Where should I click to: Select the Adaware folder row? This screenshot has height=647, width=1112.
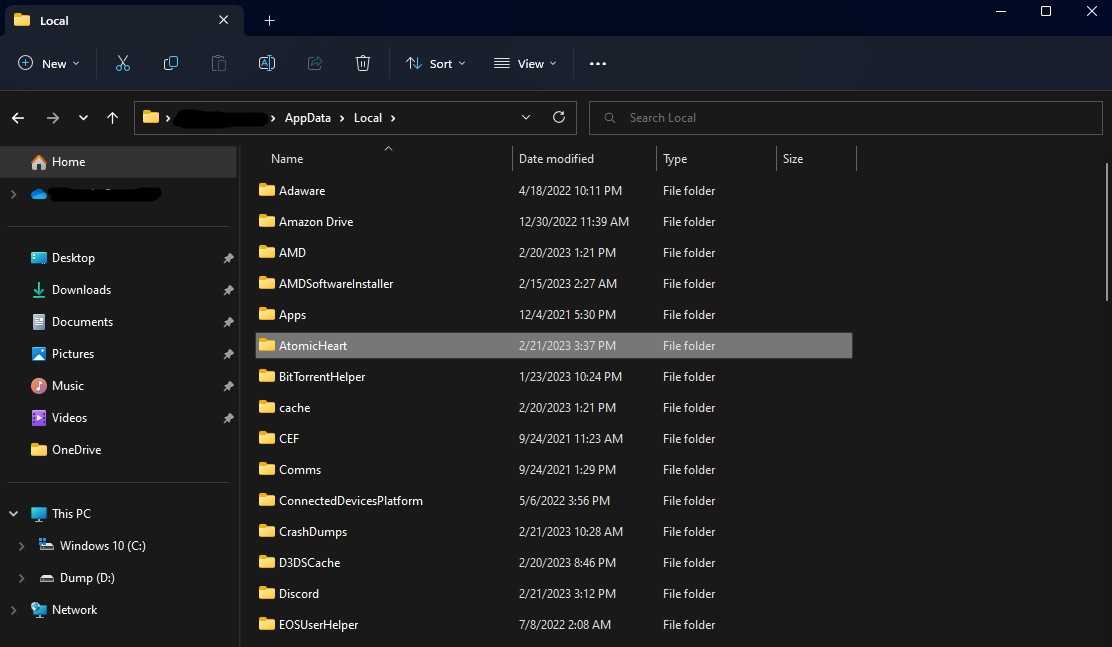pyautogui.click(x=554, y=190)
